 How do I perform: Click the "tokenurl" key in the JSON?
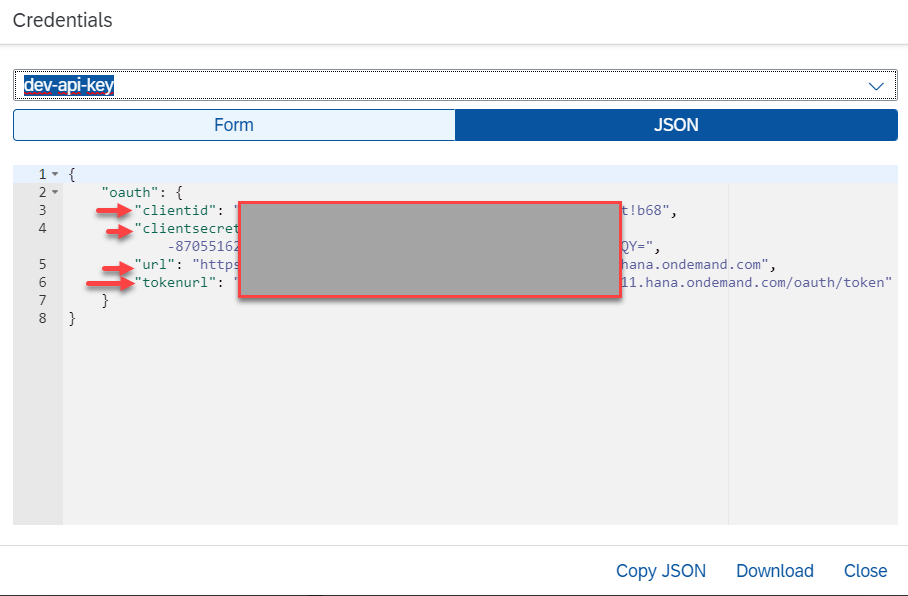click(176, 283)
